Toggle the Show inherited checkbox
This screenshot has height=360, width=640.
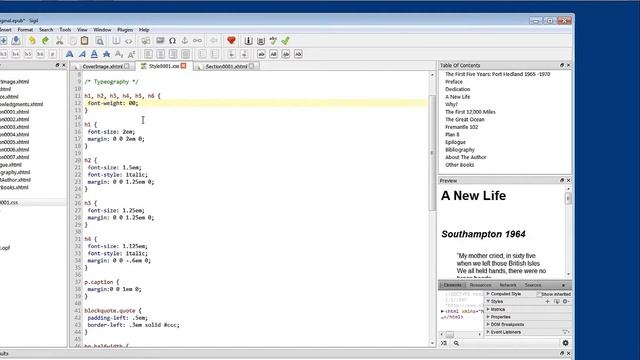(x=539, y=294)
